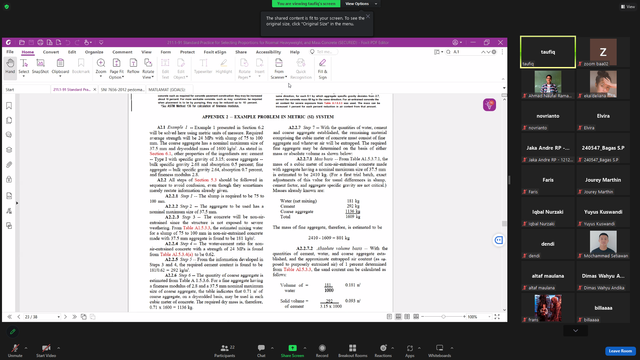
Task: Open the page number dropdown
Action: (58, 317)
